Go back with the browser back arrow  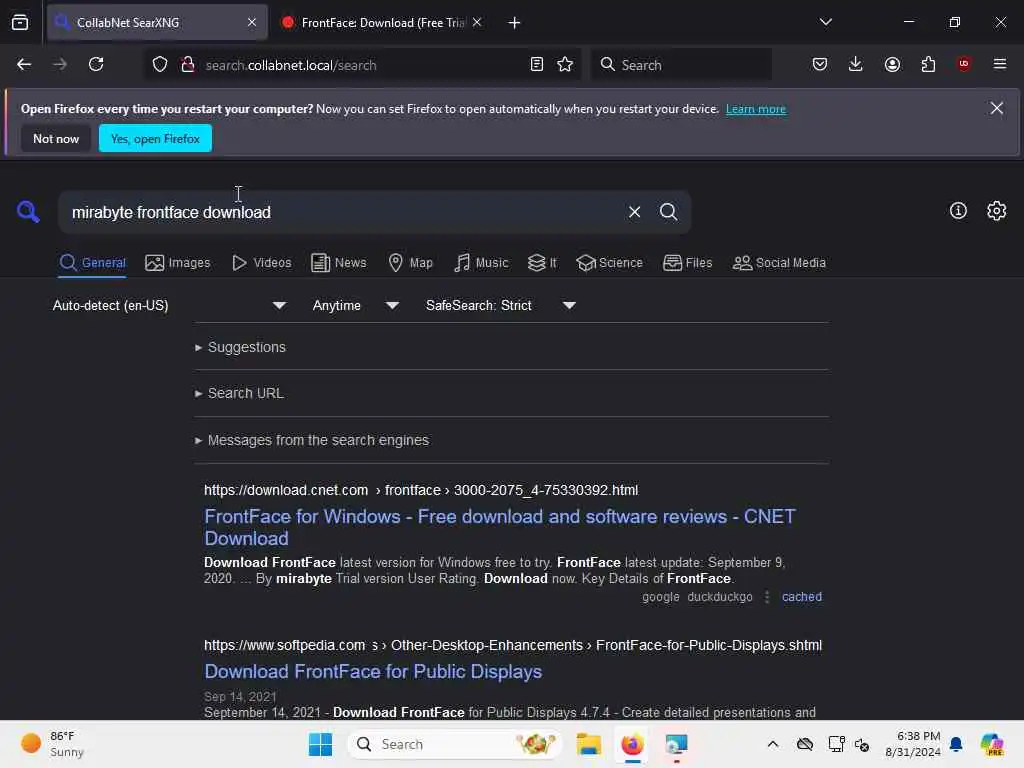(24, 64)
